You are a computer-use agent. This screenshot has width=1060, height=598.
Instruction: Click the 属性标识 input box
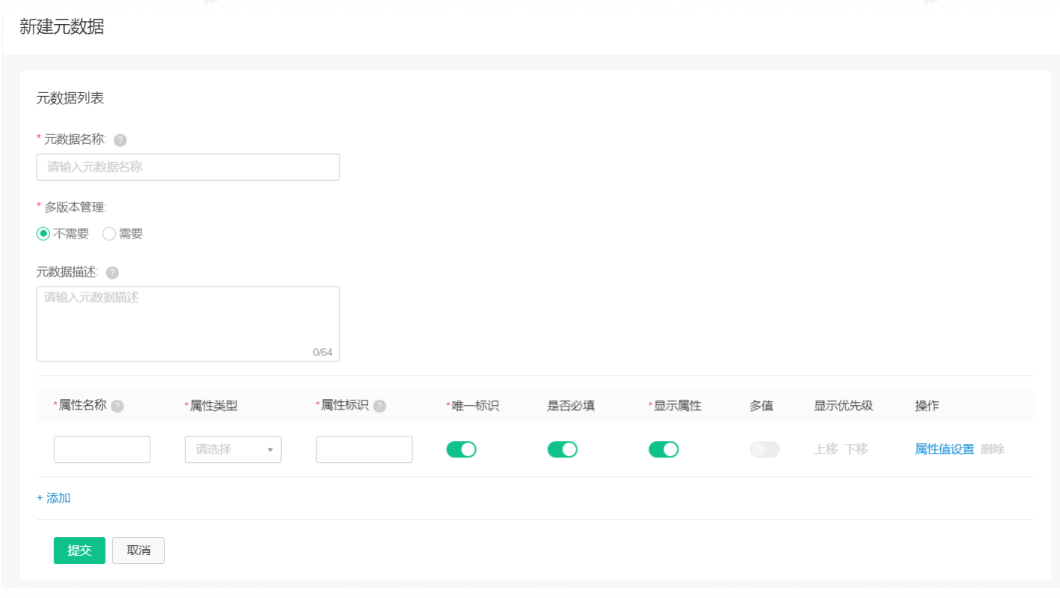[364, 449]
